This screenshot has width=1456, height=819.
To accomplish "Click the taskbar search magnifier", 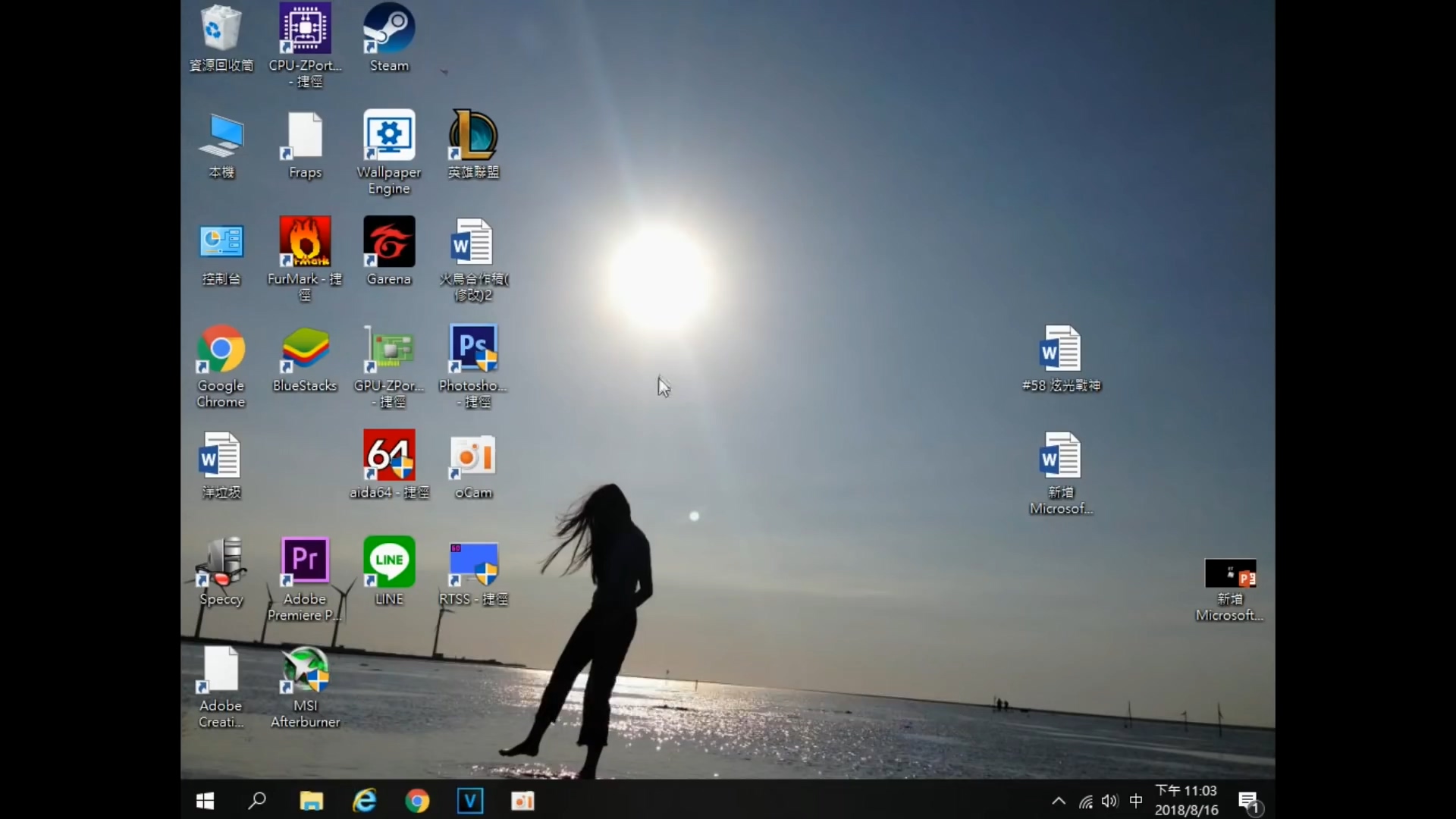I will coord(257,801).
